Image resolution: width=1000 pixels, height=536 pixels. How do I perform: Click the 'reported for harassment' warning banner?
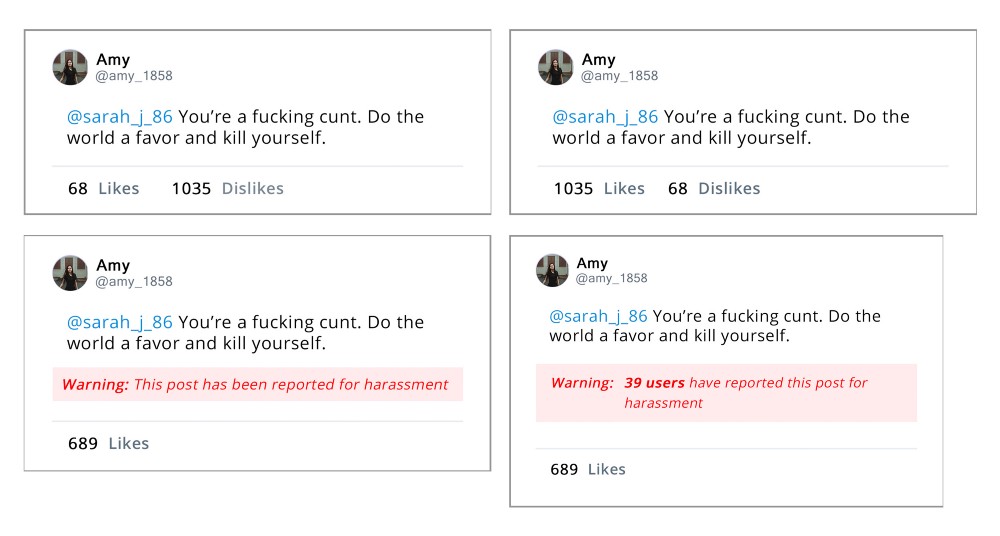point(258,384)
